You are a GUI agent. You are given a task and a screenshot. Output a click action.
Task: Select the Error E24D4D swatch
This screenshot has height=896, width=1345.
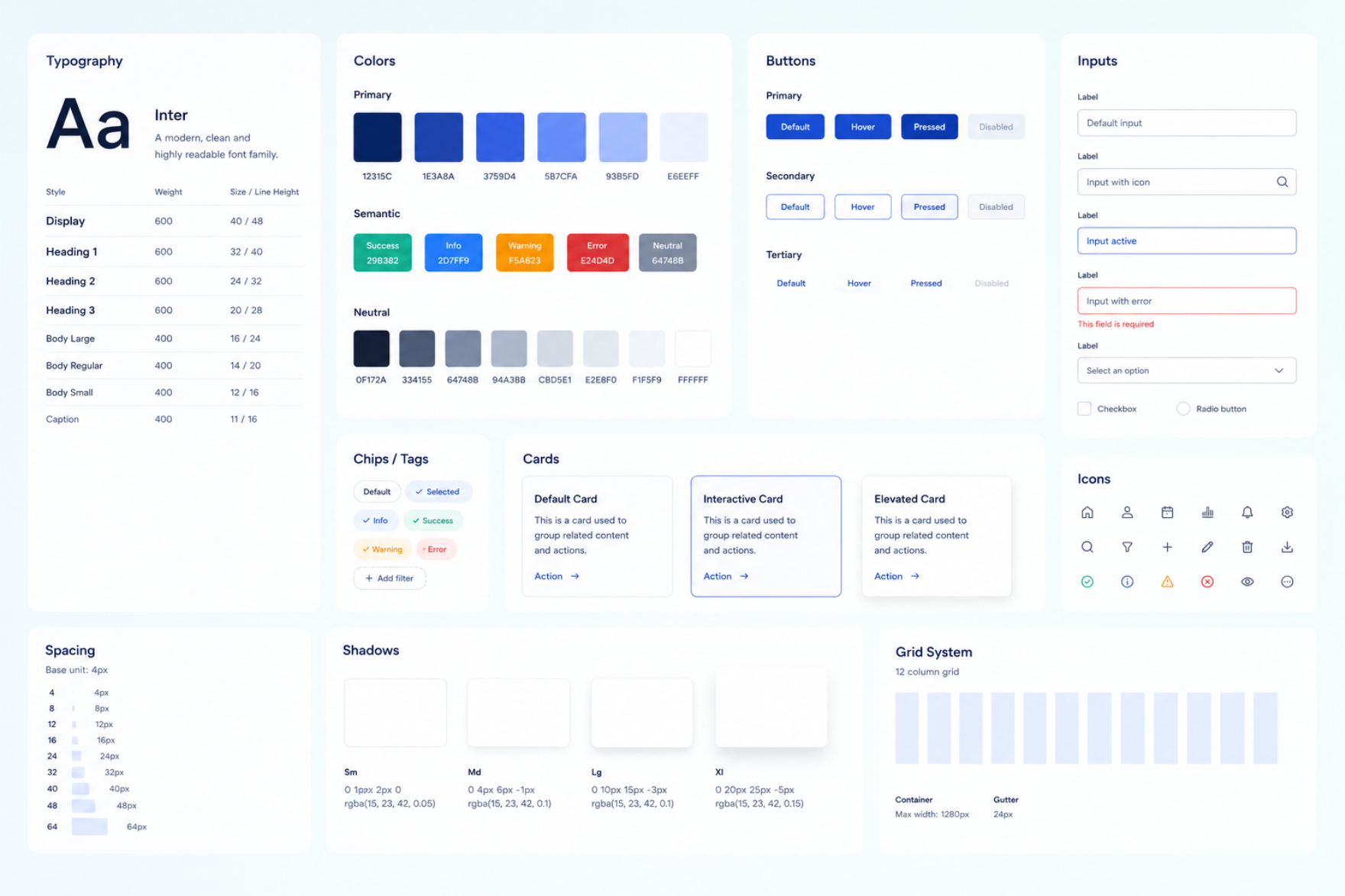[x=598, y=253]
